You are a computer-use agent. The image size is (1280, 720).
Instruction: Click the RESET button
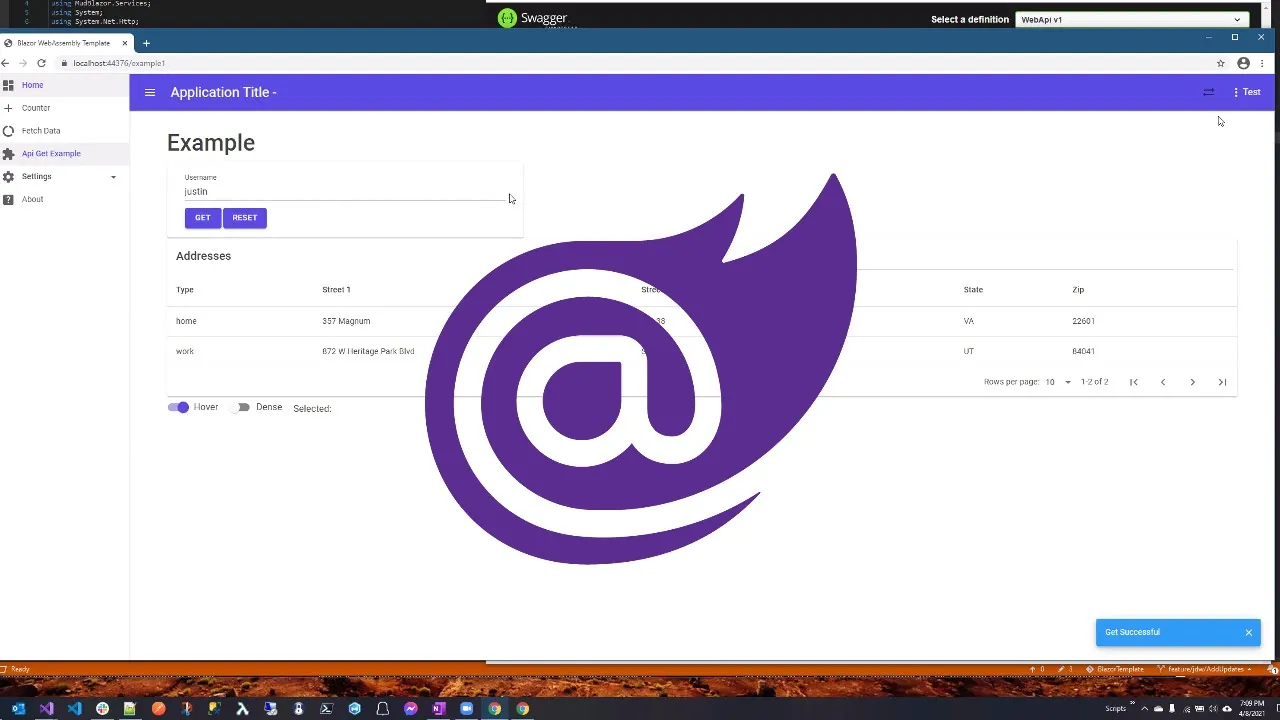(x=245, y=217)
